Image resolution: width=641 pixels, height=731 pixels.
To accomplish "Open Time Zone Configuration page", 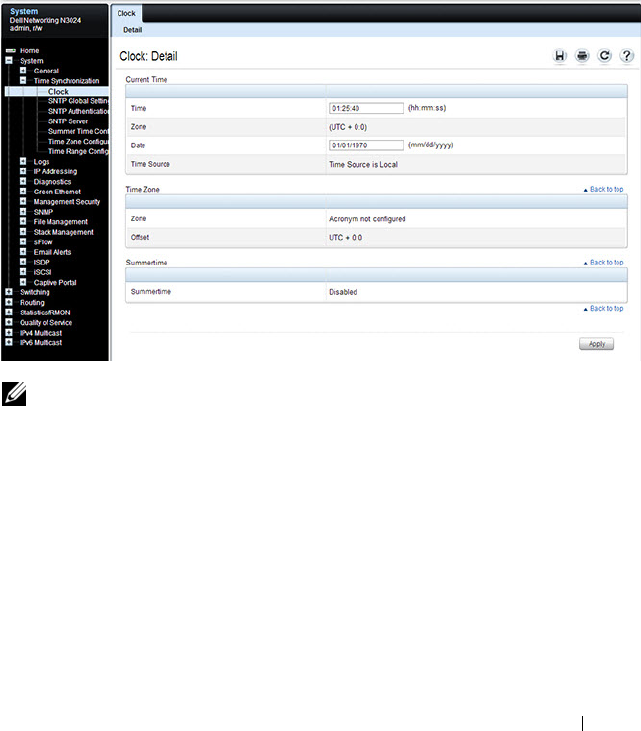I will (78, 141).
